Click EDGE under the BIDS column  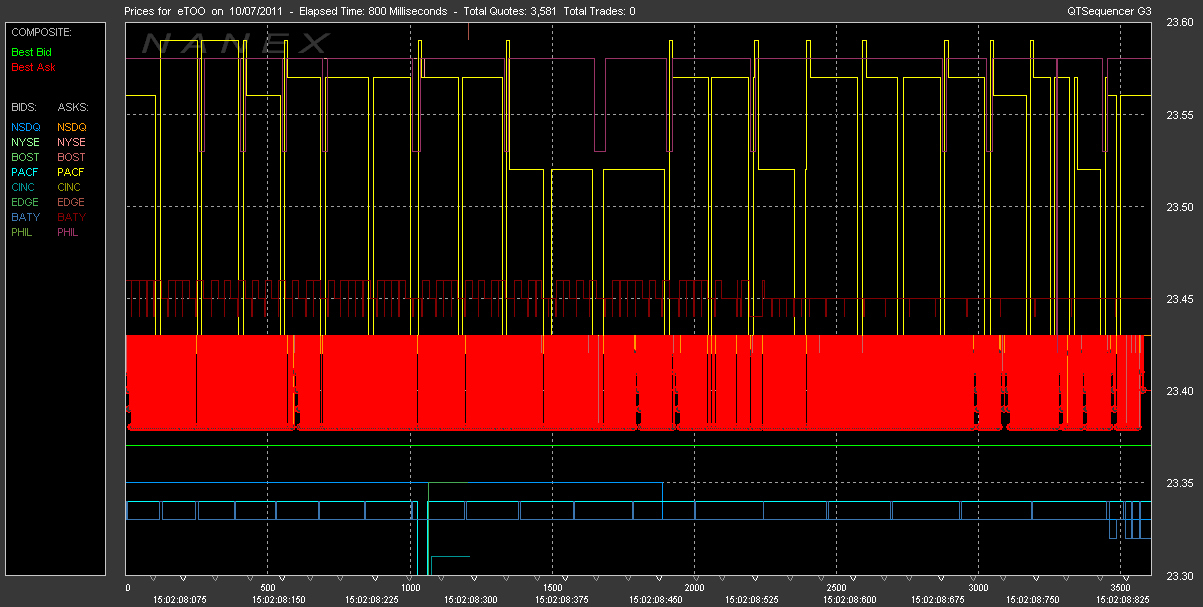pyautogui.click(x=26, y=202)
